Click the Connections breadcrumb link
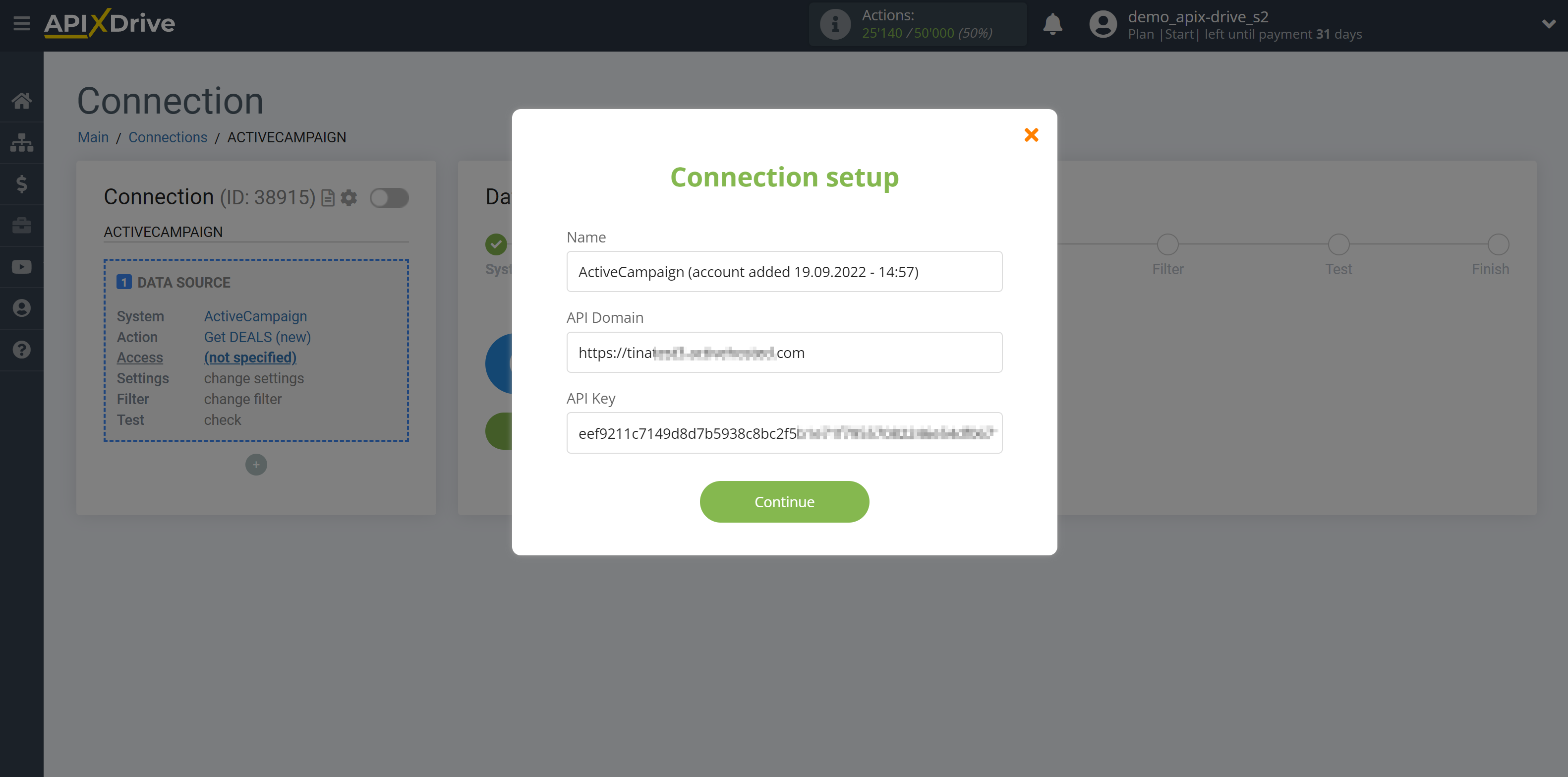This screenshot has width=1568, height=777. click(x=168, y=138)
